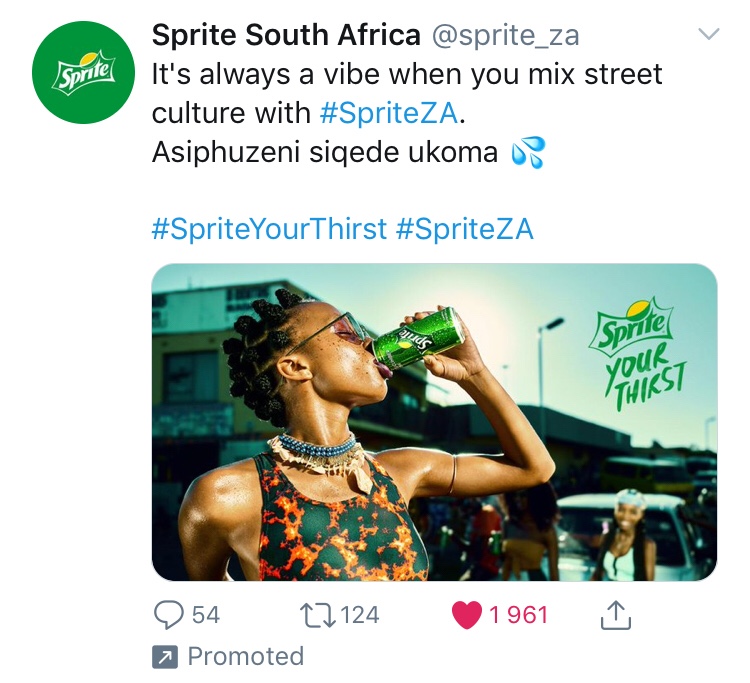Click the 124 retweets count
The width and height of the screenshot is (750, 683).
click(360, 614)
